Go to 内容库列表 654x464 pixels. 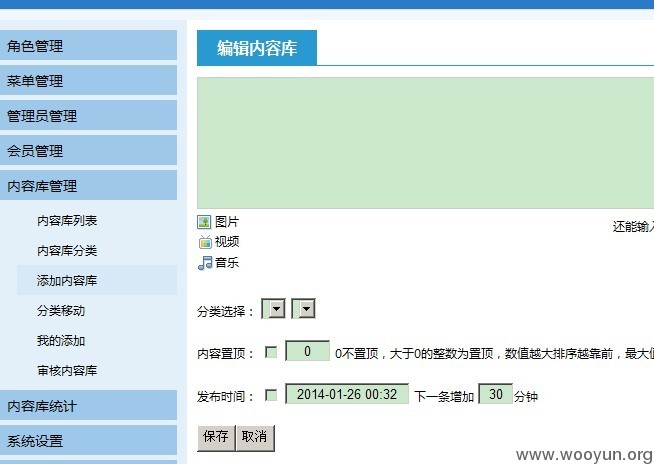coord(67,220)
